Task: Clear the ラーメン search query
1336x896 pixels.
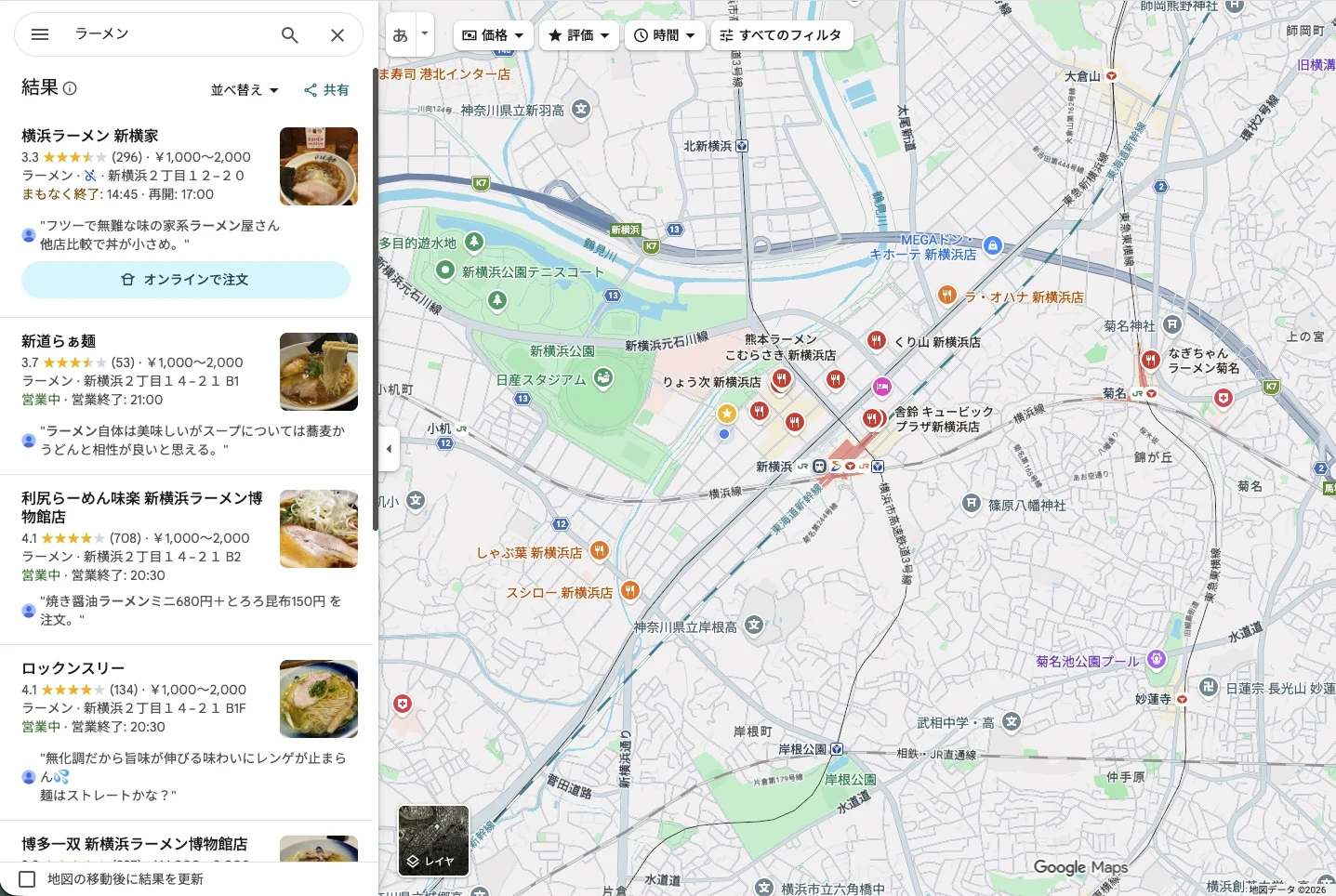Action: pyautogui.click(x=337, y=34)
